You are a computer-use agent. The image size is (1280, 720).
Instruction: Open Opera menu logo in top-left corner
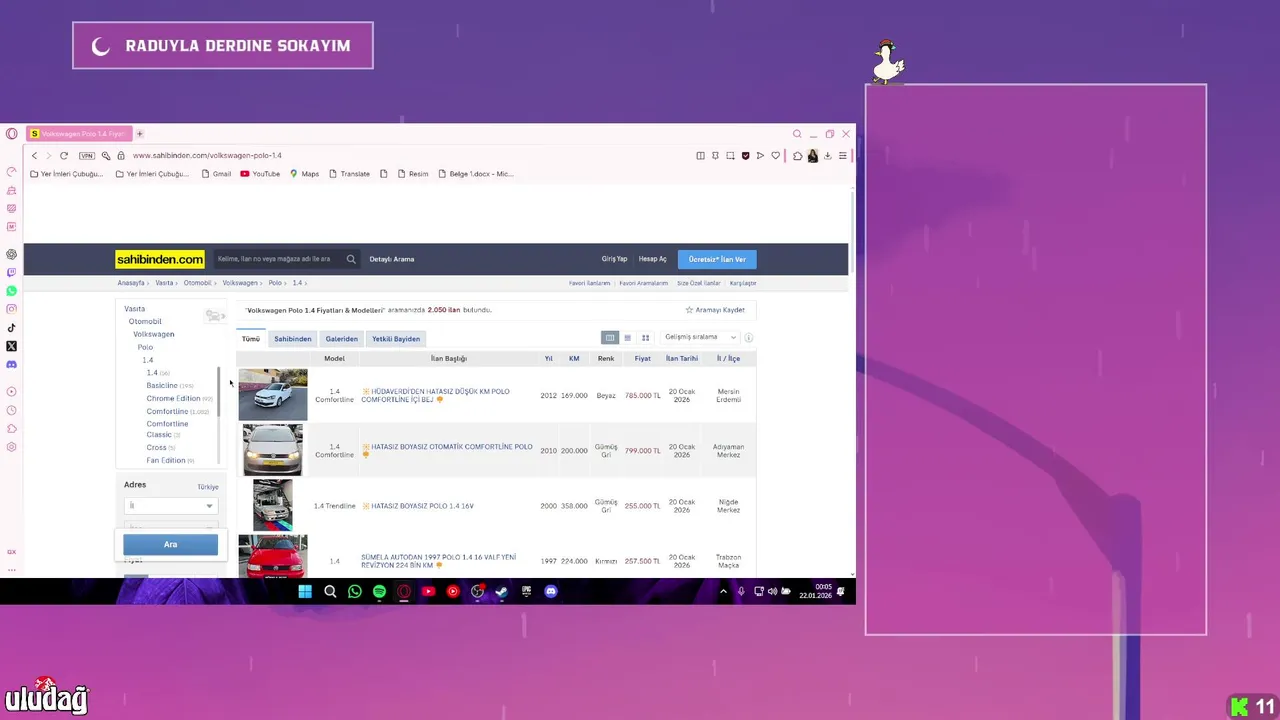11,134
